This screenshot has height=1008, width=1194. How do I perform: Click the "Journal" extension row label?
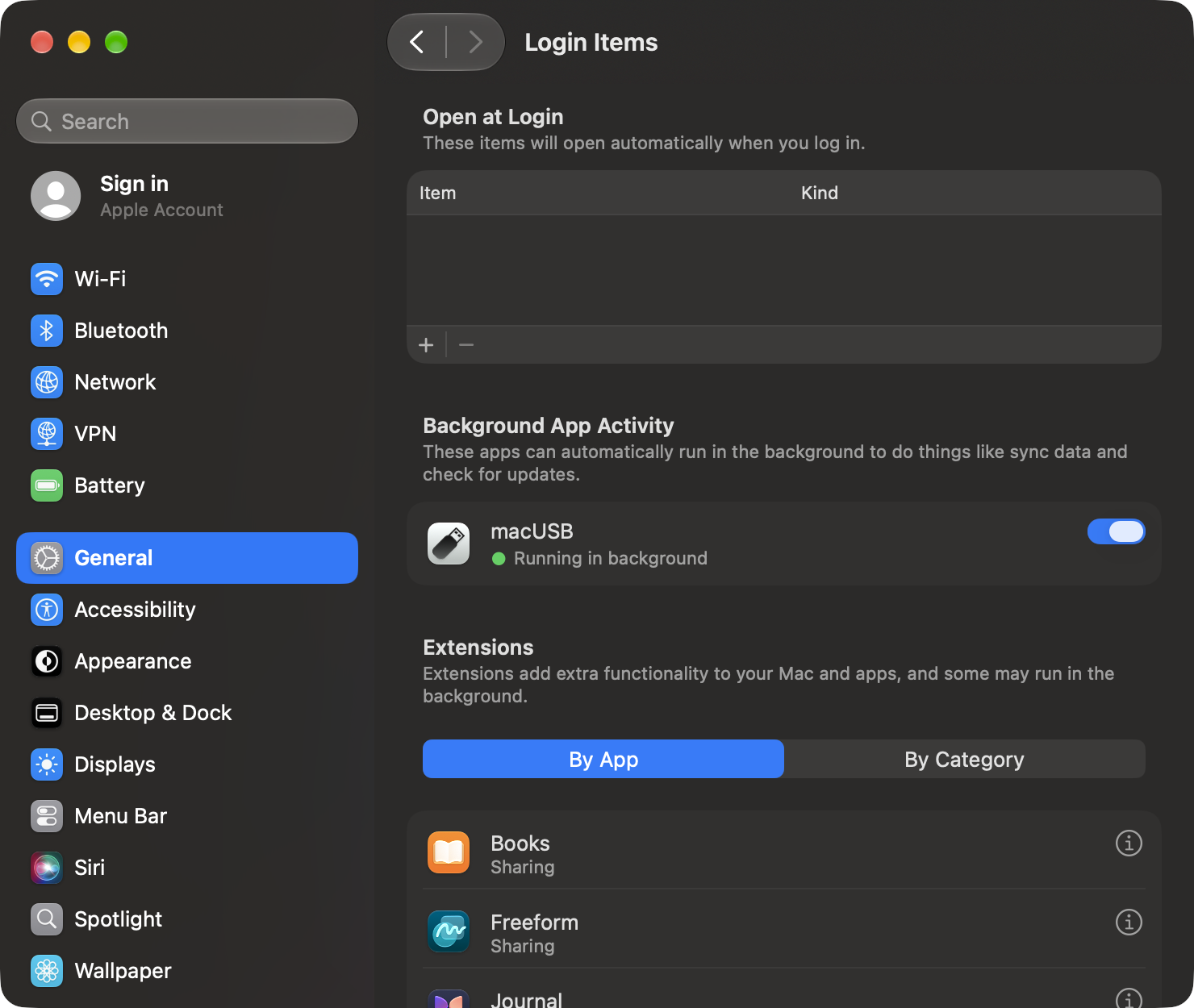pos(526,1000)
